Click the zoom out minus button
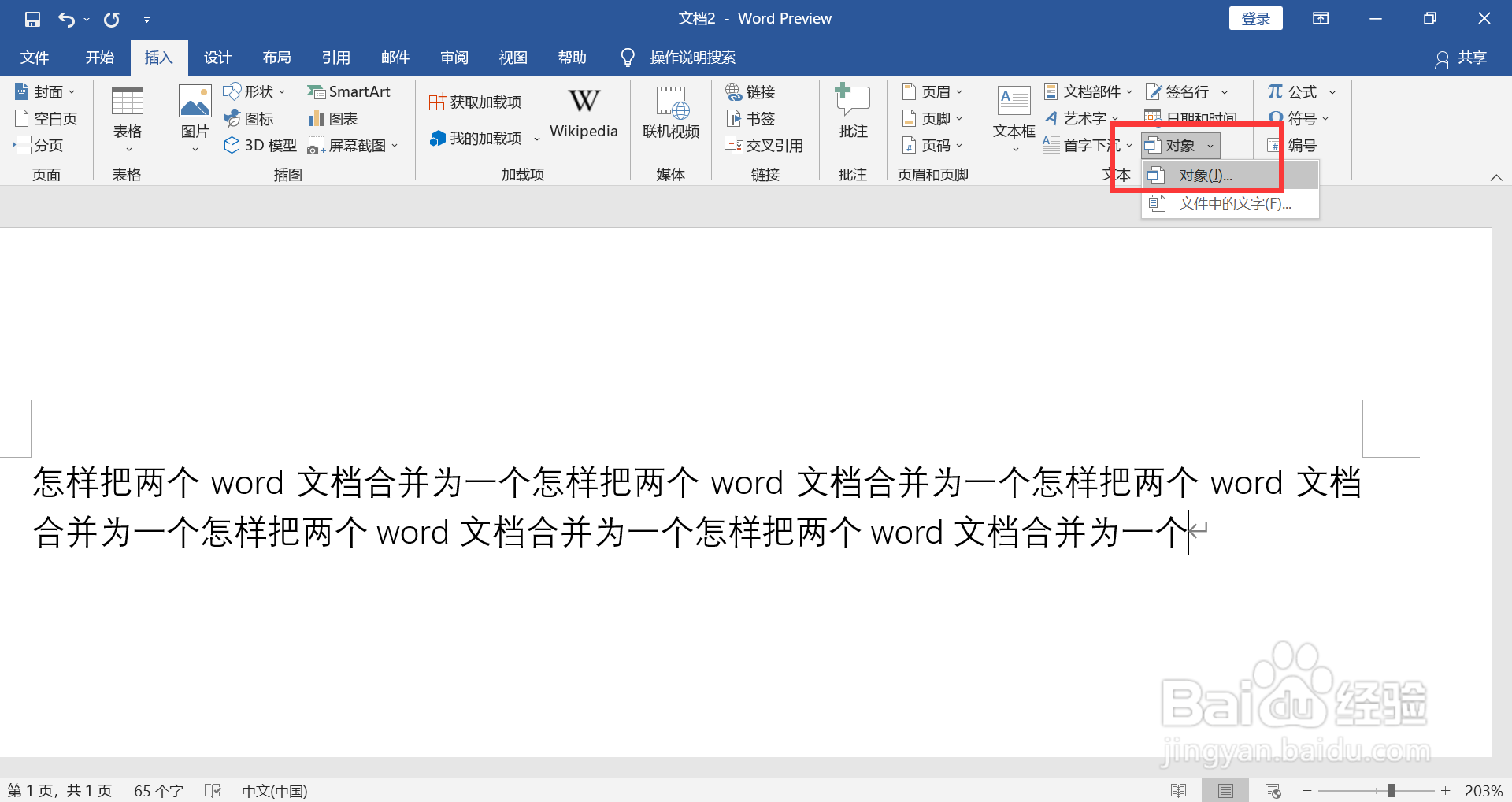Screen dimensions: 1512x802 1307,790
